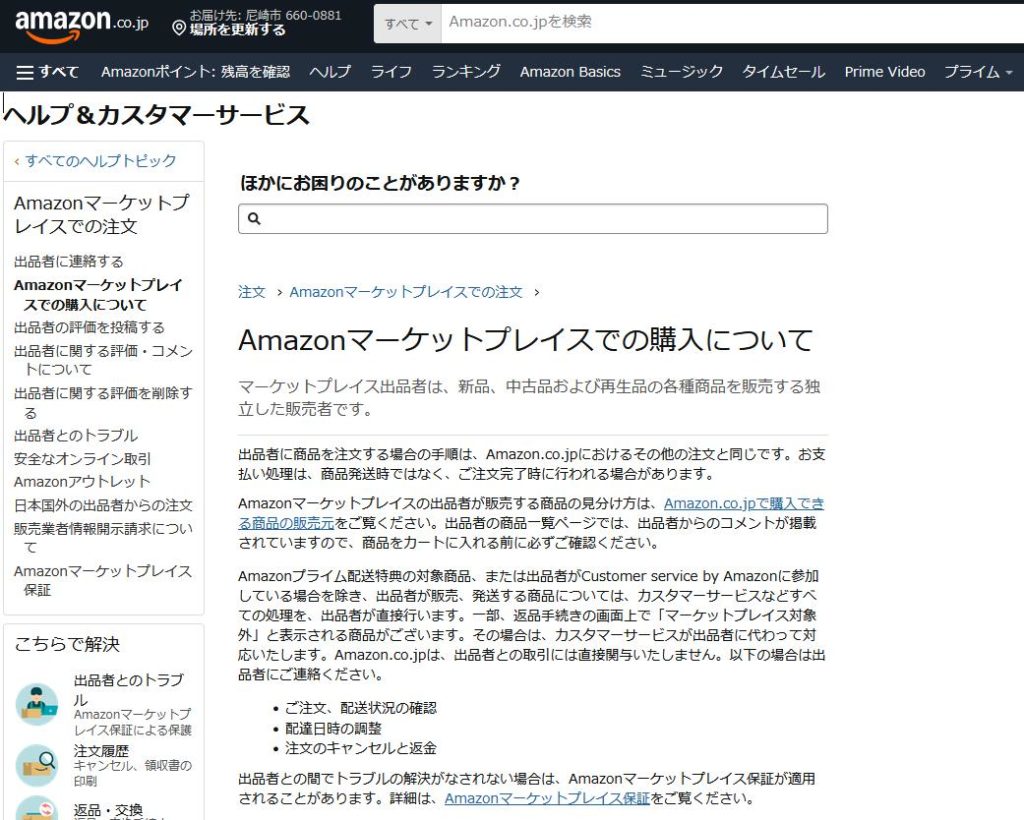
Task: Click the 注文履歴 magnifying-glass package icon
Action: (38, 767)
